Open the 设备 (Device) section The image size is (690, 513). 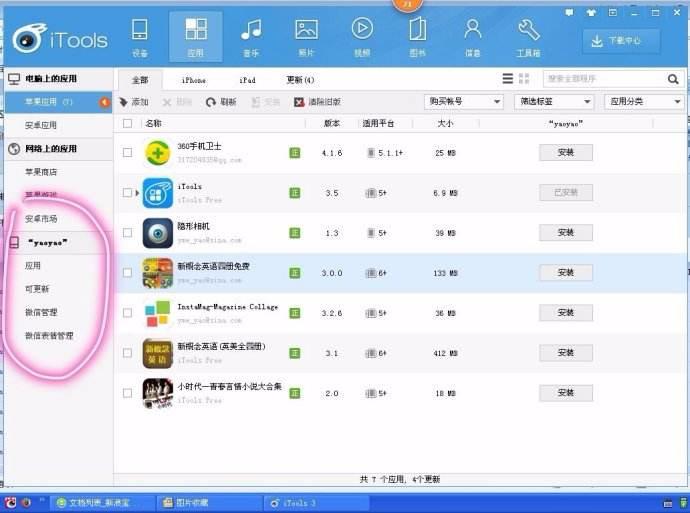tap(139, 38)
